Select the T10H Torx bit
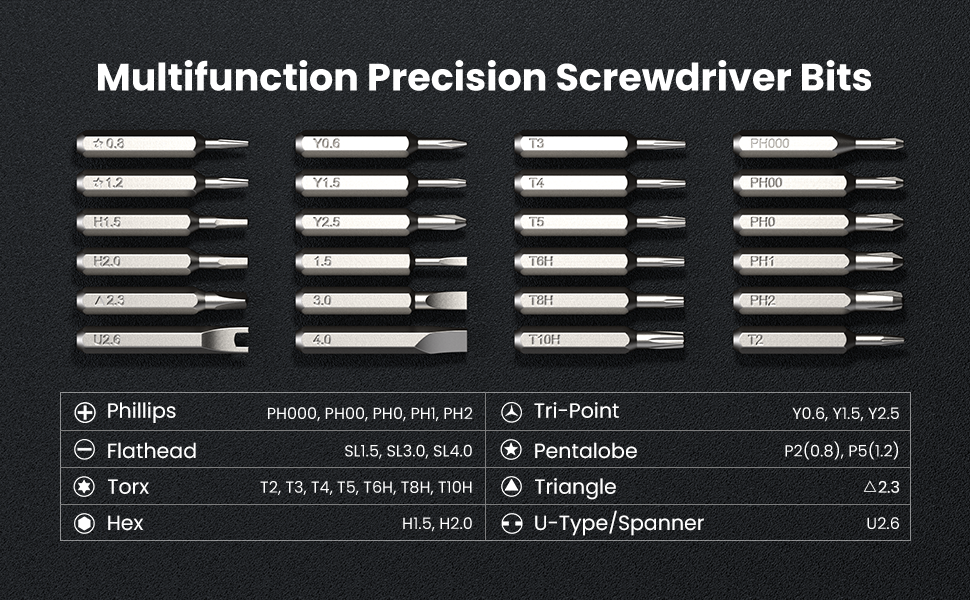Screen dimensions: 970x600 [x=598, y=340]
